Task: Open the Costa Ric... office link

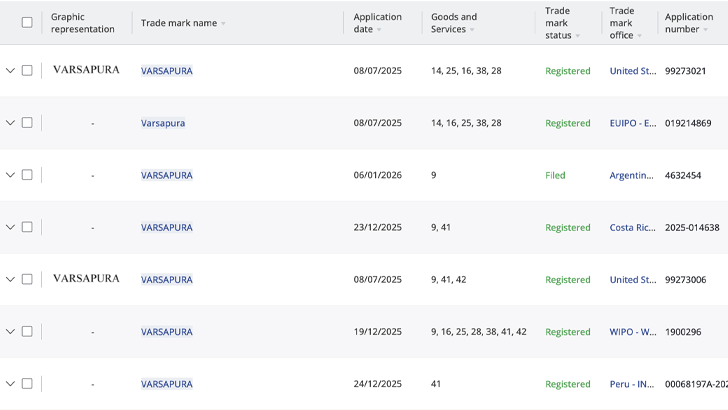Action: pos(632,228)
